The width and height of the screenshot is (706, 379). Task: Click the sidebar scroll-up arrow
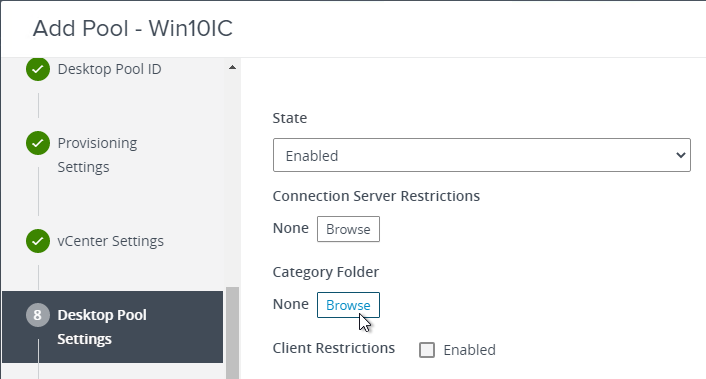coord(232,68)
